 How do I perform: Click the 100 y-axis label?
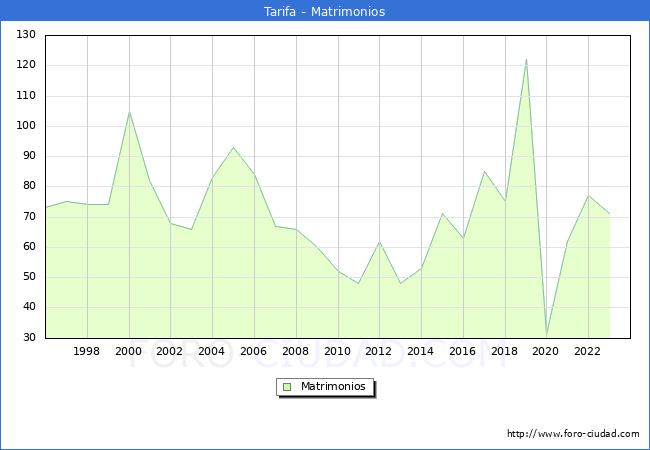[26, 126]
